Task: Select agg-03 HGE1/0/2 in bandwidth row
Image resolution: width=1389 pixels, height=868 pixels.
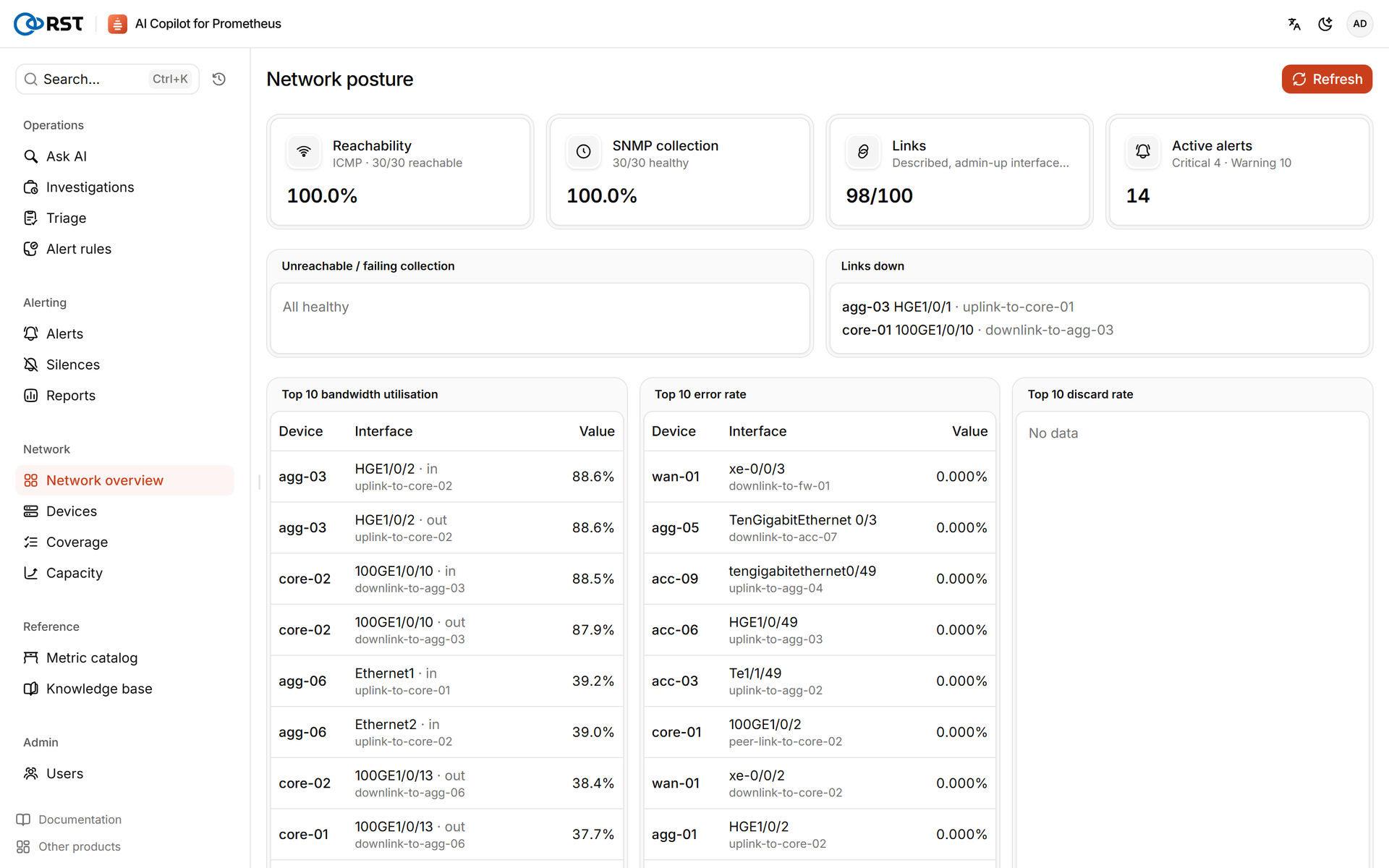Action: [447, 477]
